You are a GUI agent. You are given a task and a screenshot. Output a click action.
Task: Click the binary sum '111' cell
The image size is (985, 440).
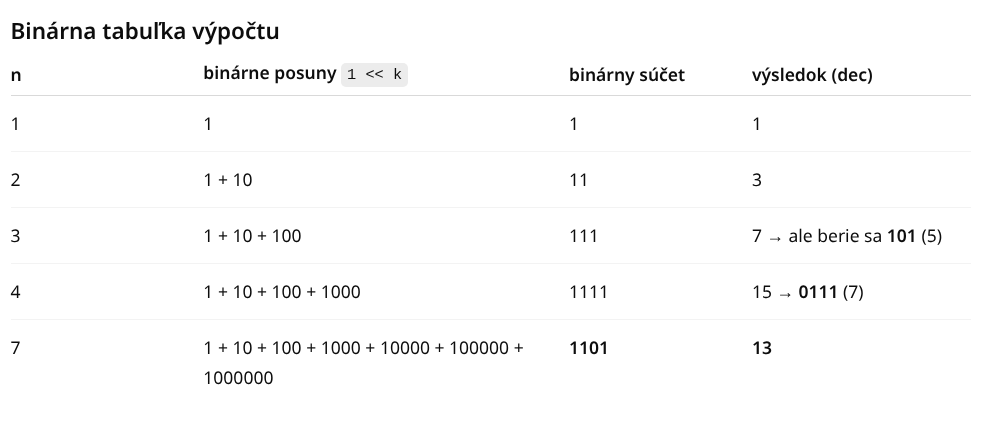583,236
